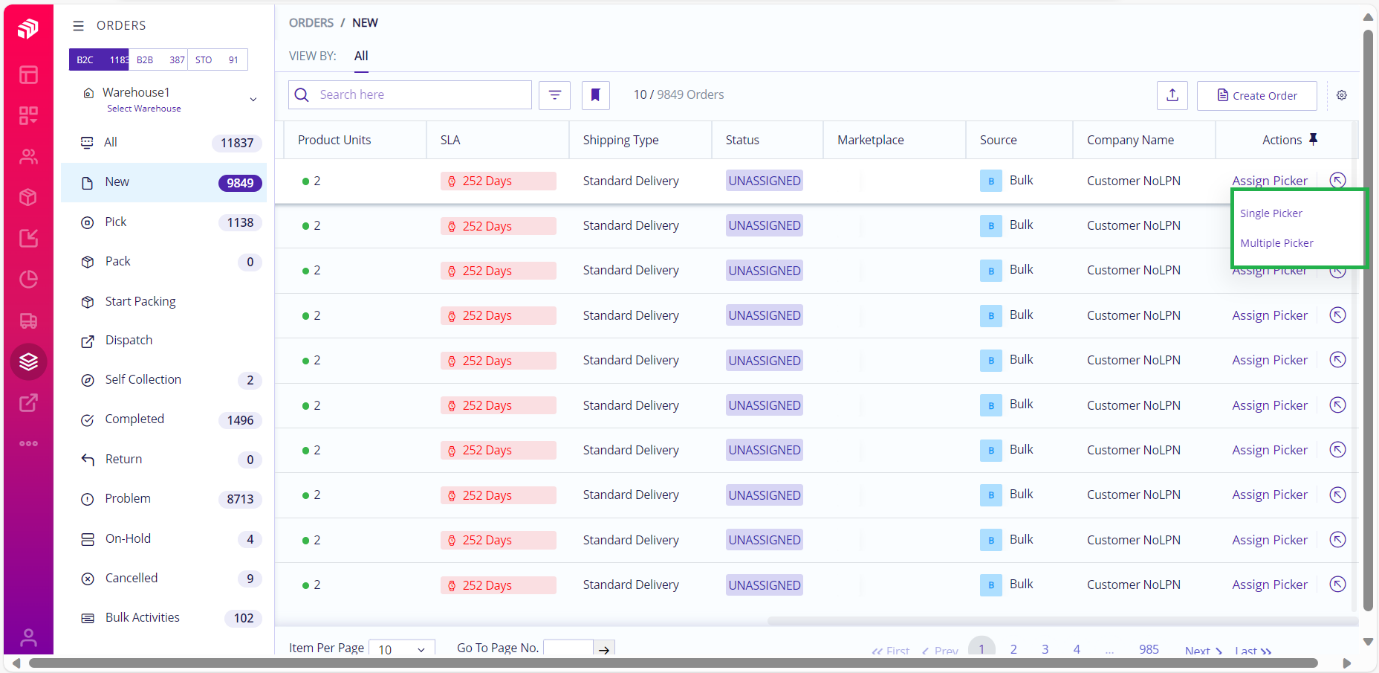Toggle the pin icon in Actions header
The image size is (1379, 673).
[1314, 140]
